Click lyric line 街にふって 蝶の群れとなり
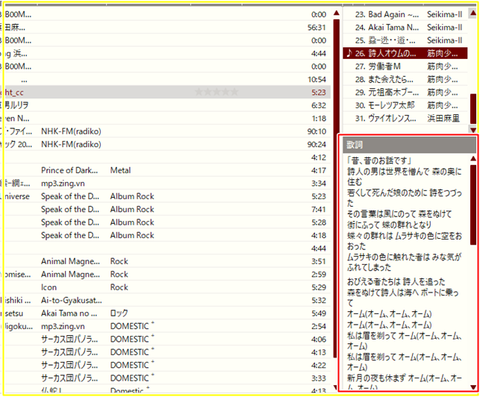This screenshot has height=397, width=480. coord(389,225)
